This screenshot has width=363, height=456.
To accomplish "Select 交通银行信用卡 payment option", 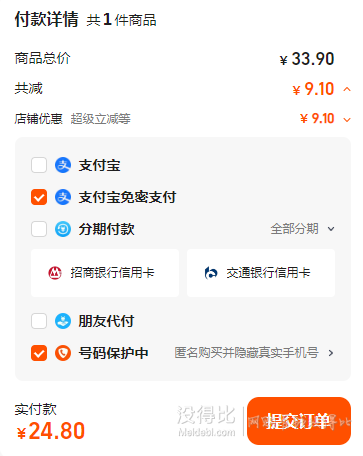I will tap(261, 273).
